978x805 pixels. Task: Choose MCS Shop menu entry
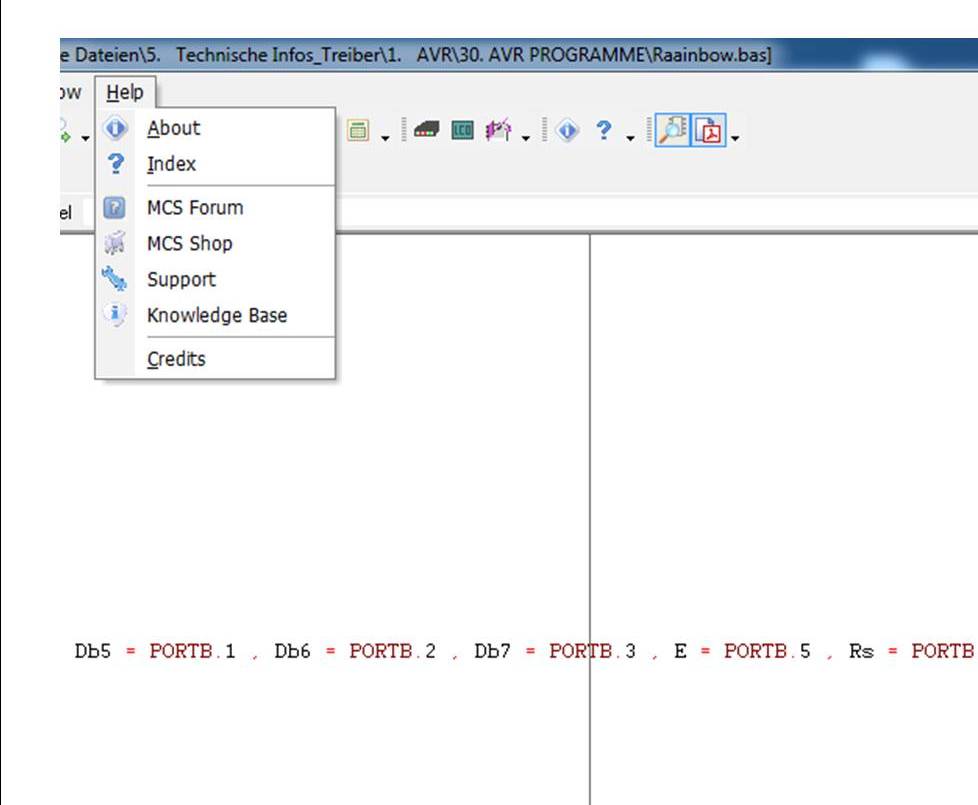point(189,243)
